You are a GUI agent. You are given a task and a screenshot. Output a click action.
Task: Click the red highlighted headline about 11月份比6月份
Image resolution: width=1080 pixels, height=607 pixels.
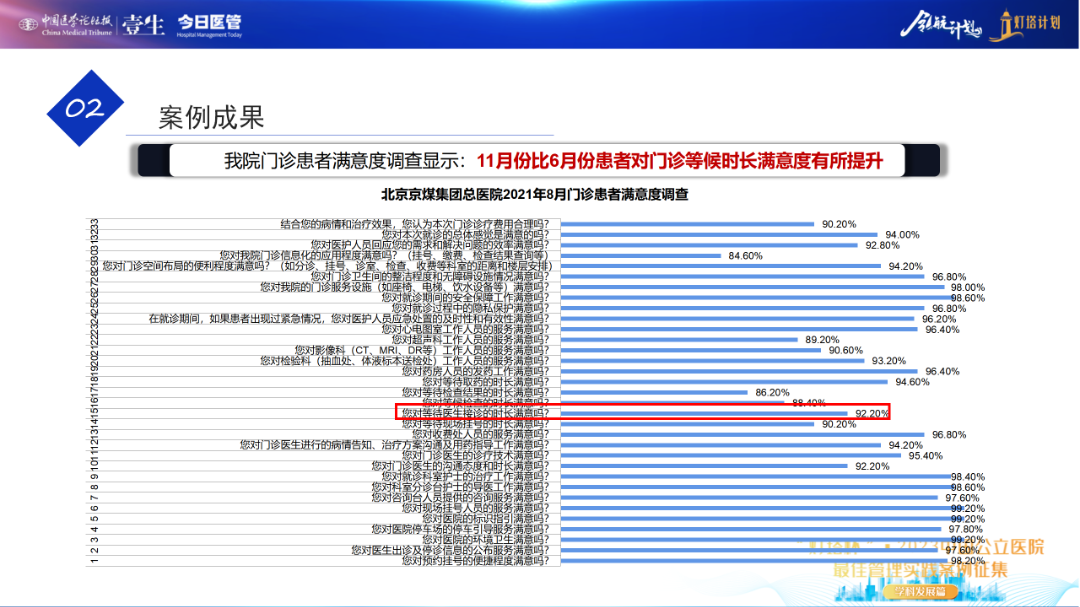680,160
